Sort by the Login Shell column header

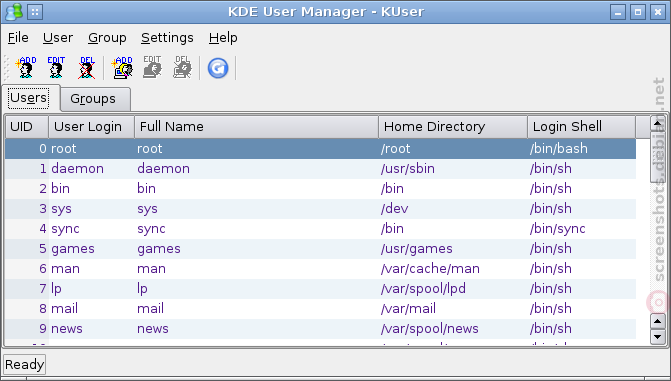582,127
